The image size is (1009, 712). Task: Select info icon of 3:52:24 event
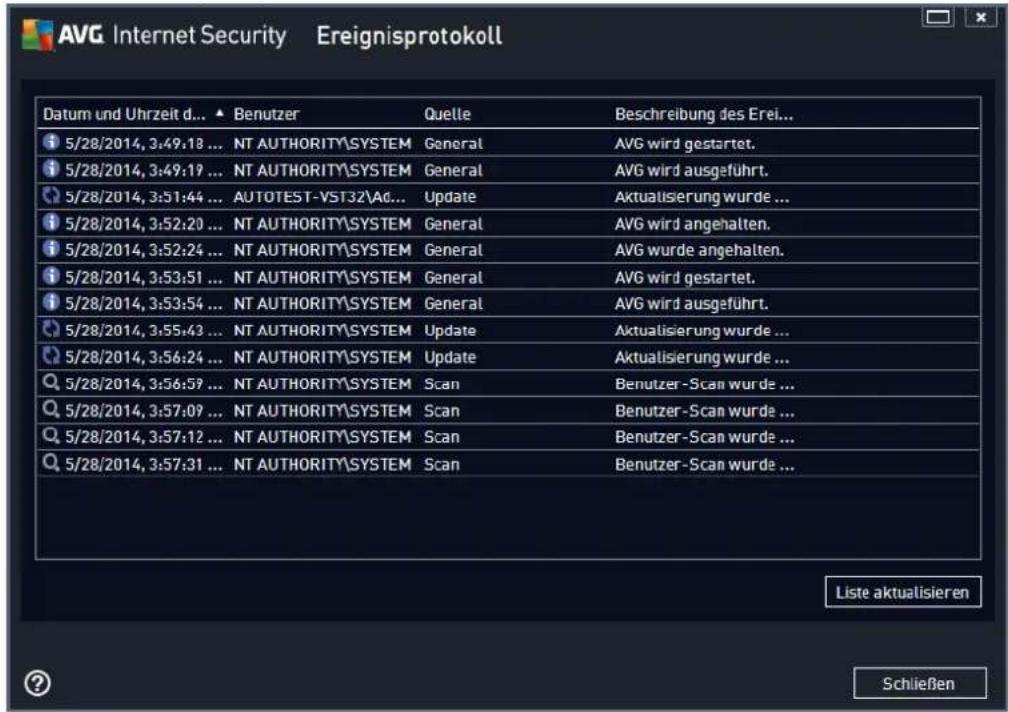(x=51, y=249)
